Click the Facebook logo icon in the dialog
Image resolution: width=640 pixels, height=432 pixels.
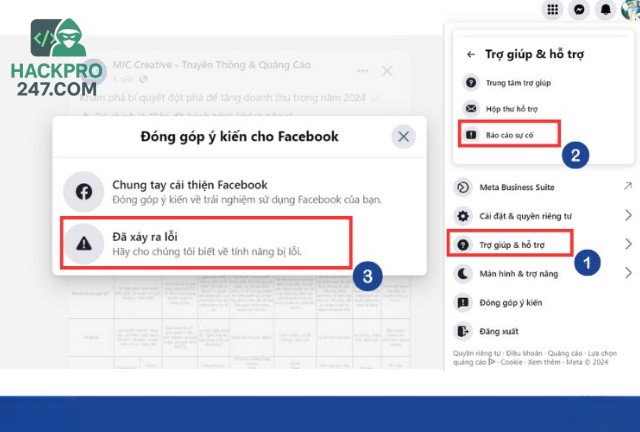coord(84,192)
